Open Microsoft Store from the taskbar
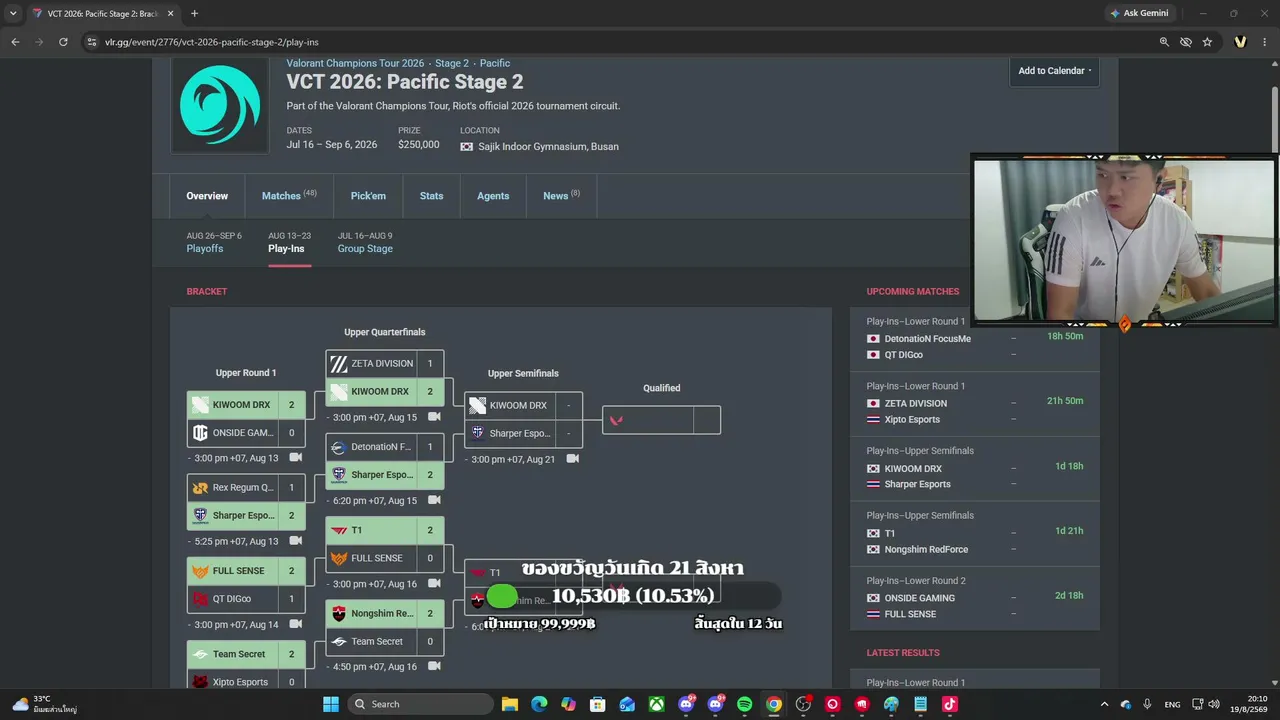This screenshot has height=720, width=1280. click(x=597, y=704)
